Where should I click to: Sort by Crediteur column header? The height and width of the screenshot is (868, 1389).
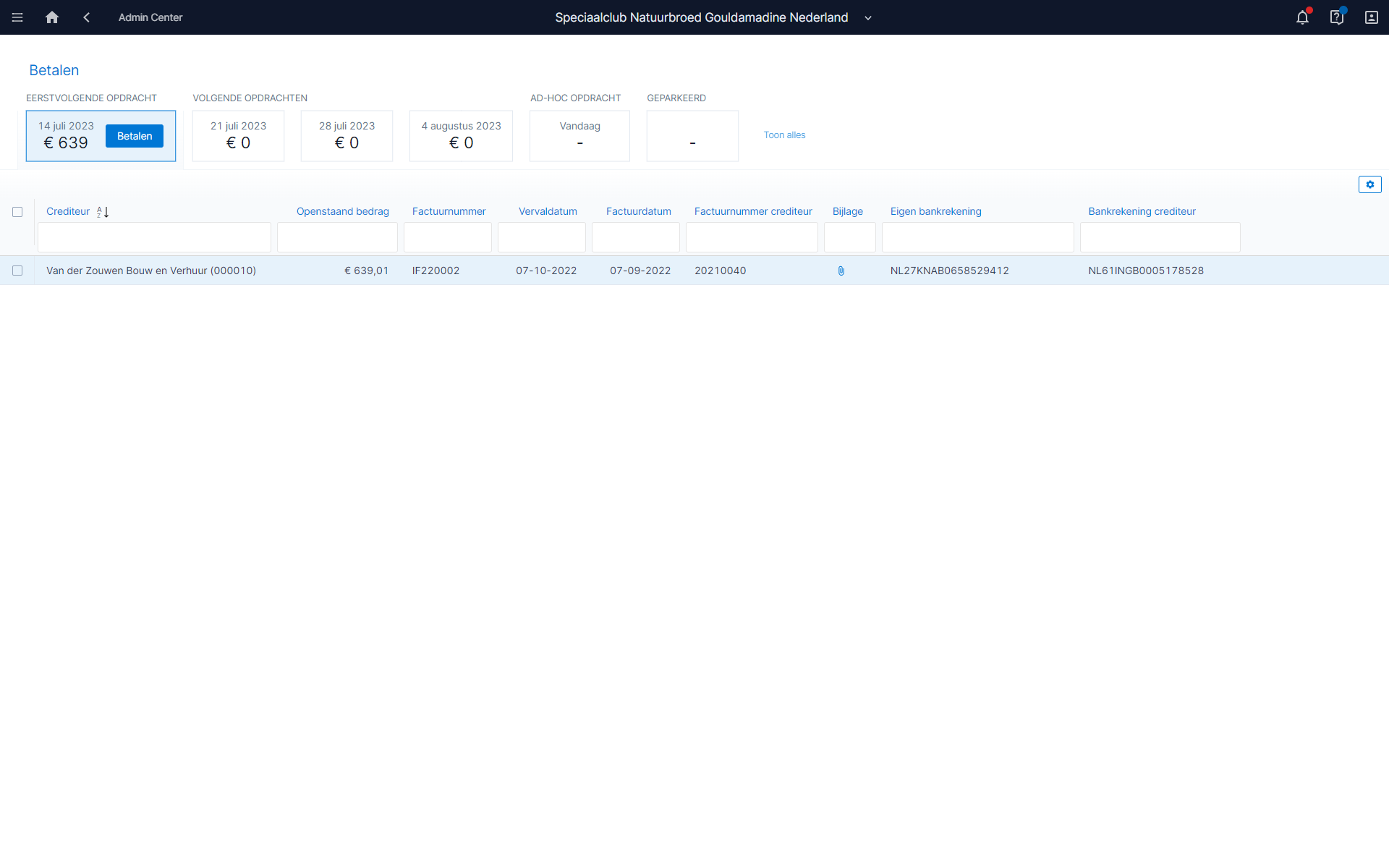pos(68,211)
